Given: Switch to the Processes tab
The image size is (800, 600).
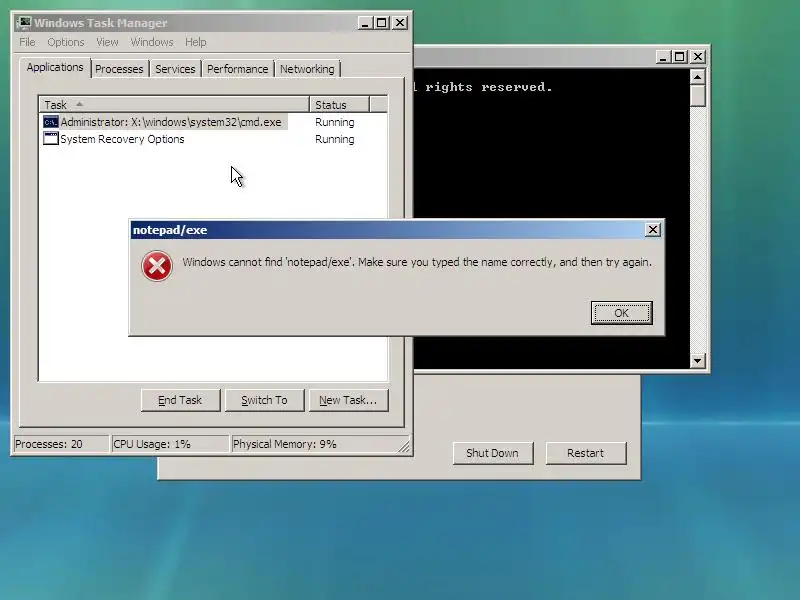Looking at the screenshot, I should point(119,69).
